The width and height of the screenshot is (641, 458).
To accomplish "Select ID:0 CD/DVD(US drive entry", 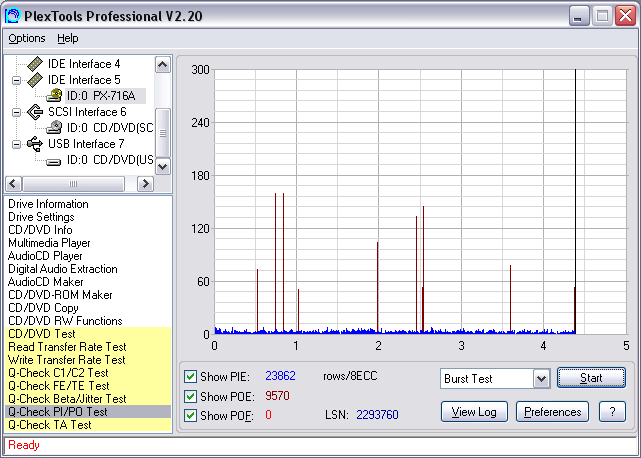I will coord(110,160).
